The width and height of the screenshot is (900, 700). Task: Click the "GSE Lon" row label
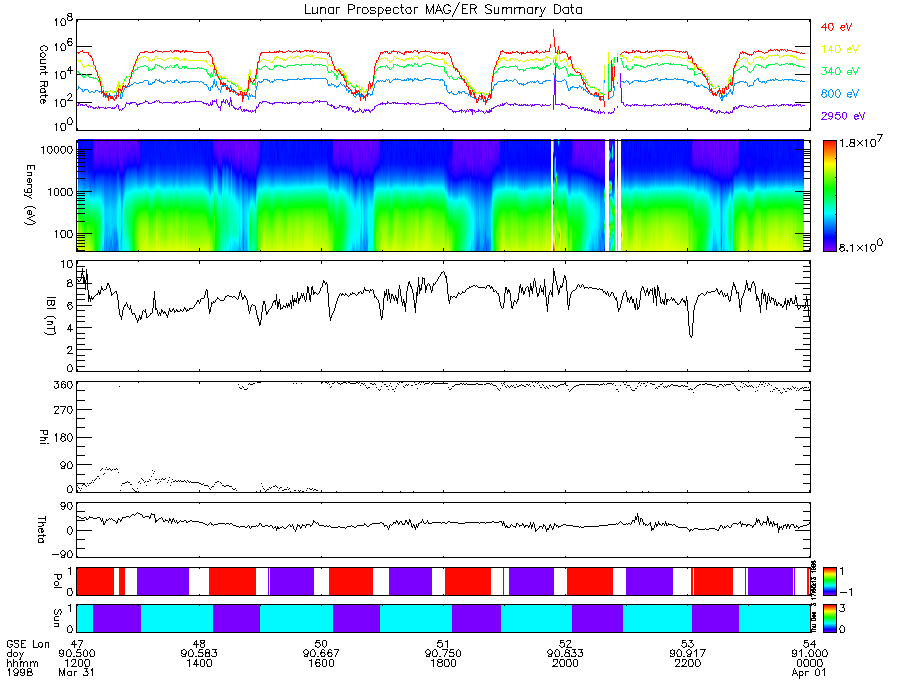[x=28, y=644]
